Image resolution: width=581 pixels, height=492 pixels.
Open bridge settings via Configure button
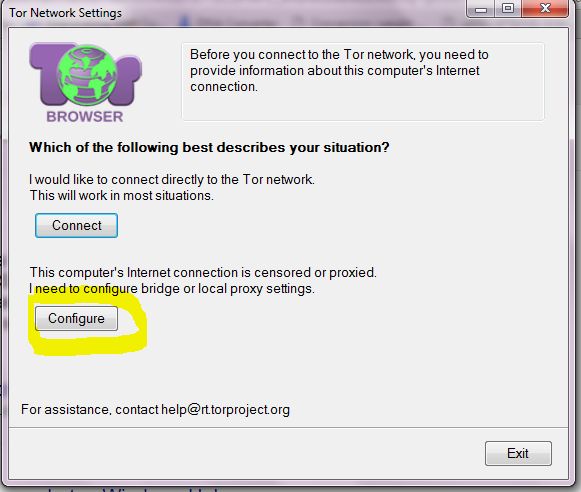pos(76,318)
